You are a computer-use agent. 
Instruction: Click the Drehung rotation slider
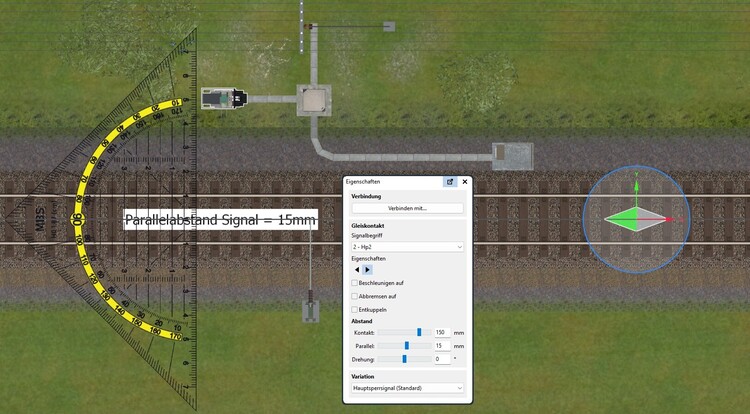(405, 359)
